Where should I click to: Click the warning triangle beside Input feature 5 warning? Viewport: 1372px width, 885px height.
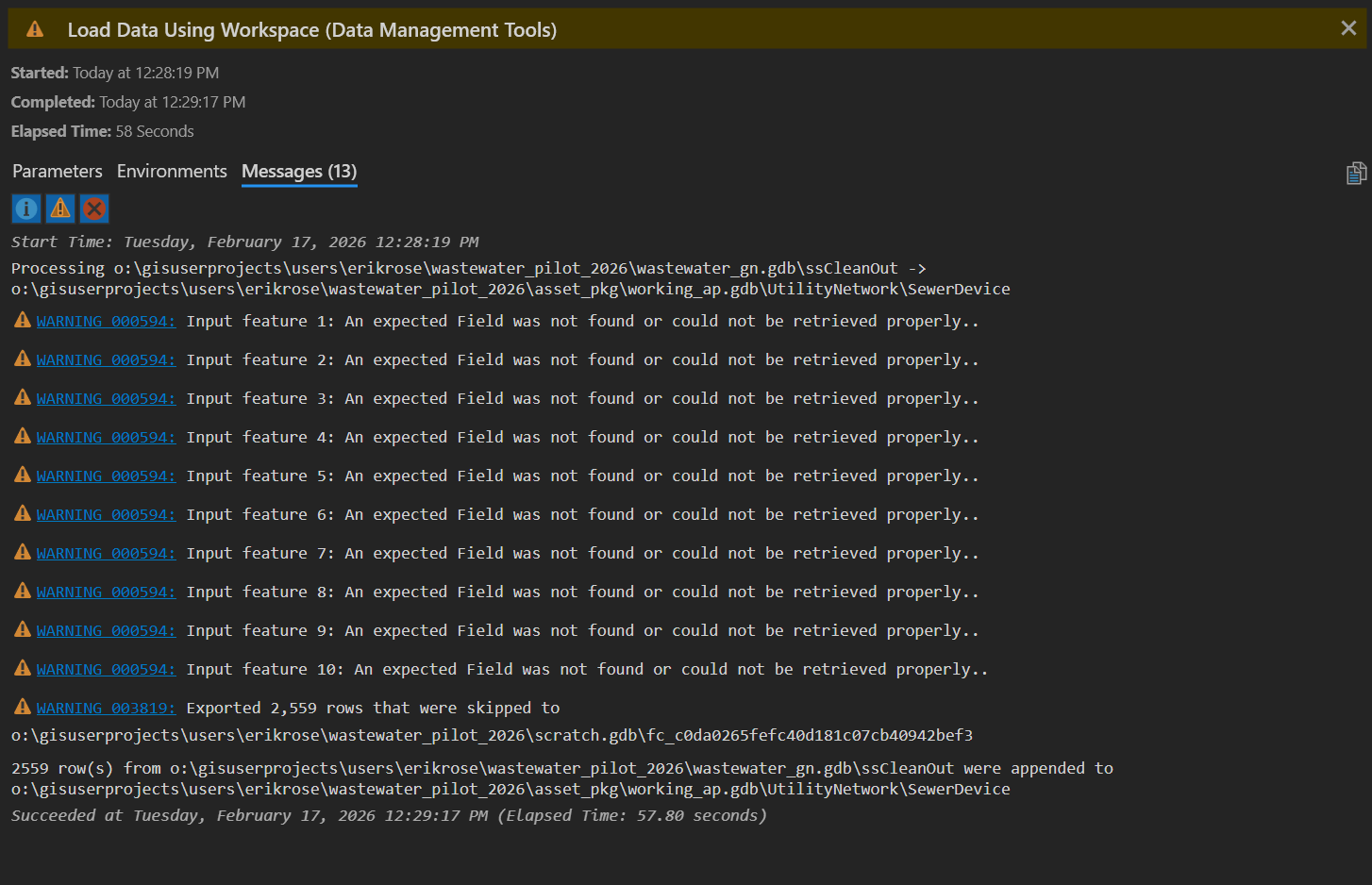(x=22, y=475)
